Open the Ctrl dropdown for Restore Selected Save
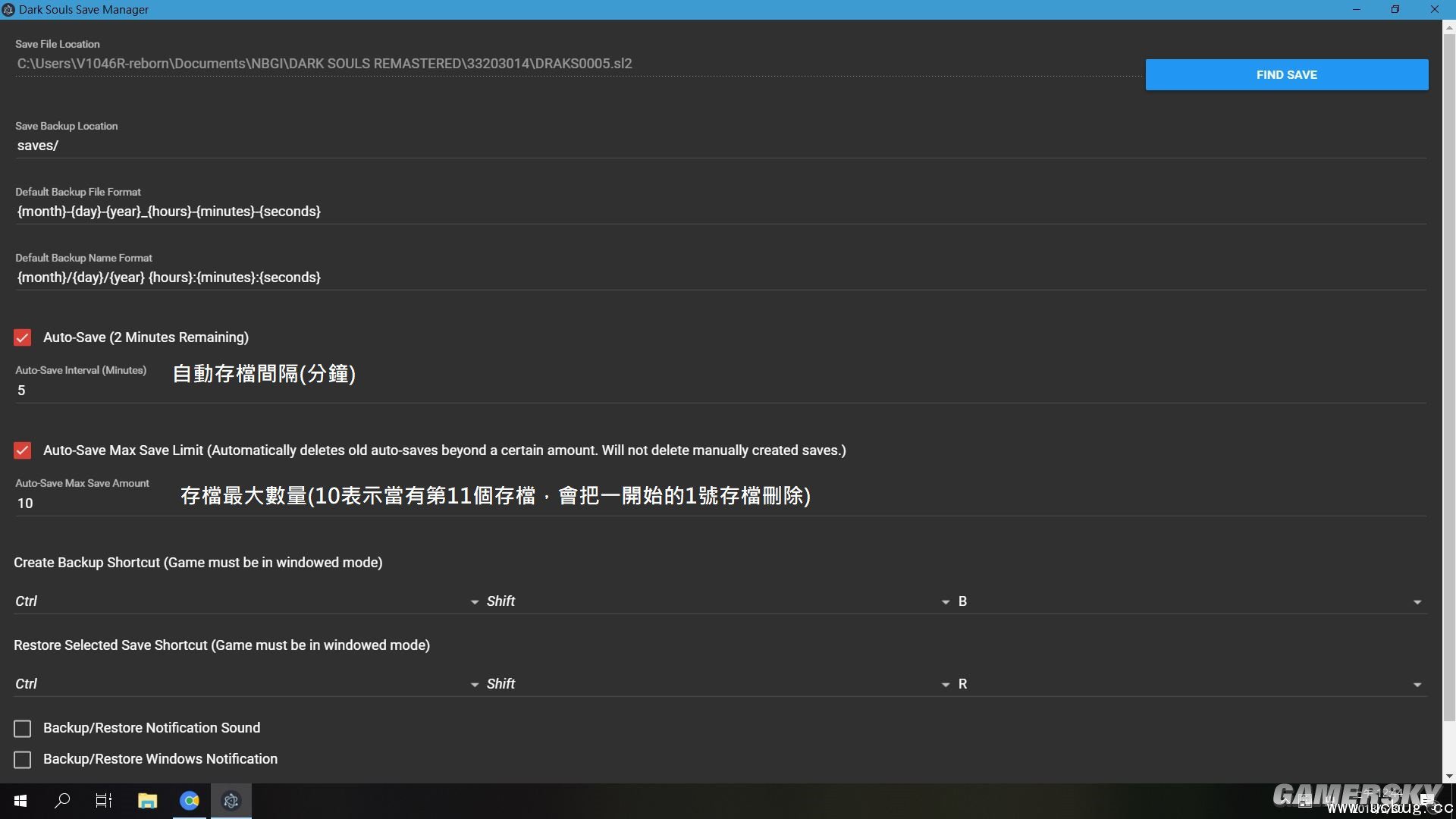 [x=247, y=684]
